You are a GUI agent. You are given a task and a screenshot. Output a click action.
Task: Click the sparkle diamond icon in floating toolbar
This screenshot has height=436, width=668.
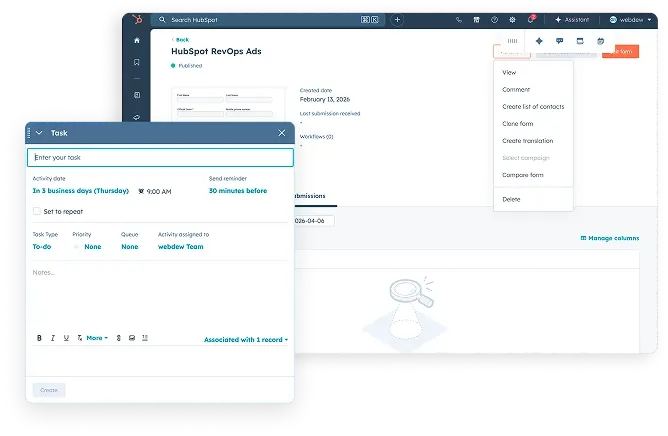[x=539, y=41]
